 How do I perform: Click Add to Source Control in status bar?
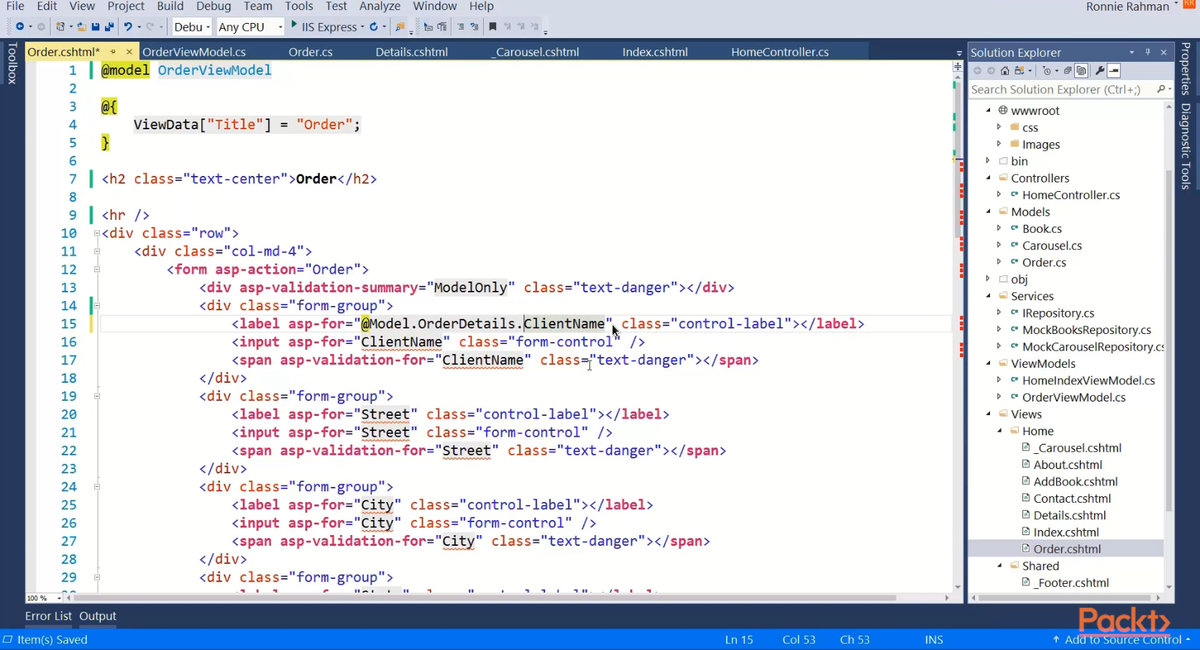1121,639
